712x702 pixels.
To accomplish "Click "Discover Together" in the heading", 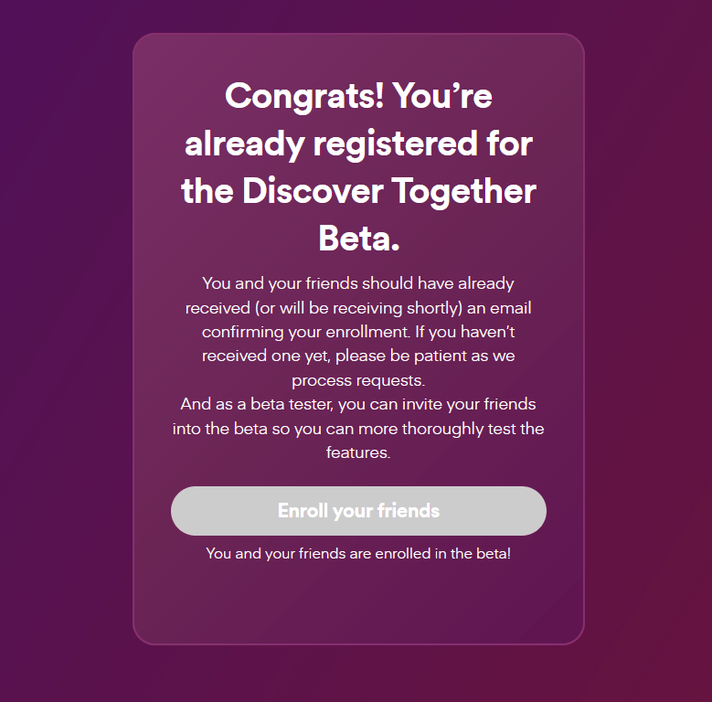I will pyautogui.click(x=389, y=191).
